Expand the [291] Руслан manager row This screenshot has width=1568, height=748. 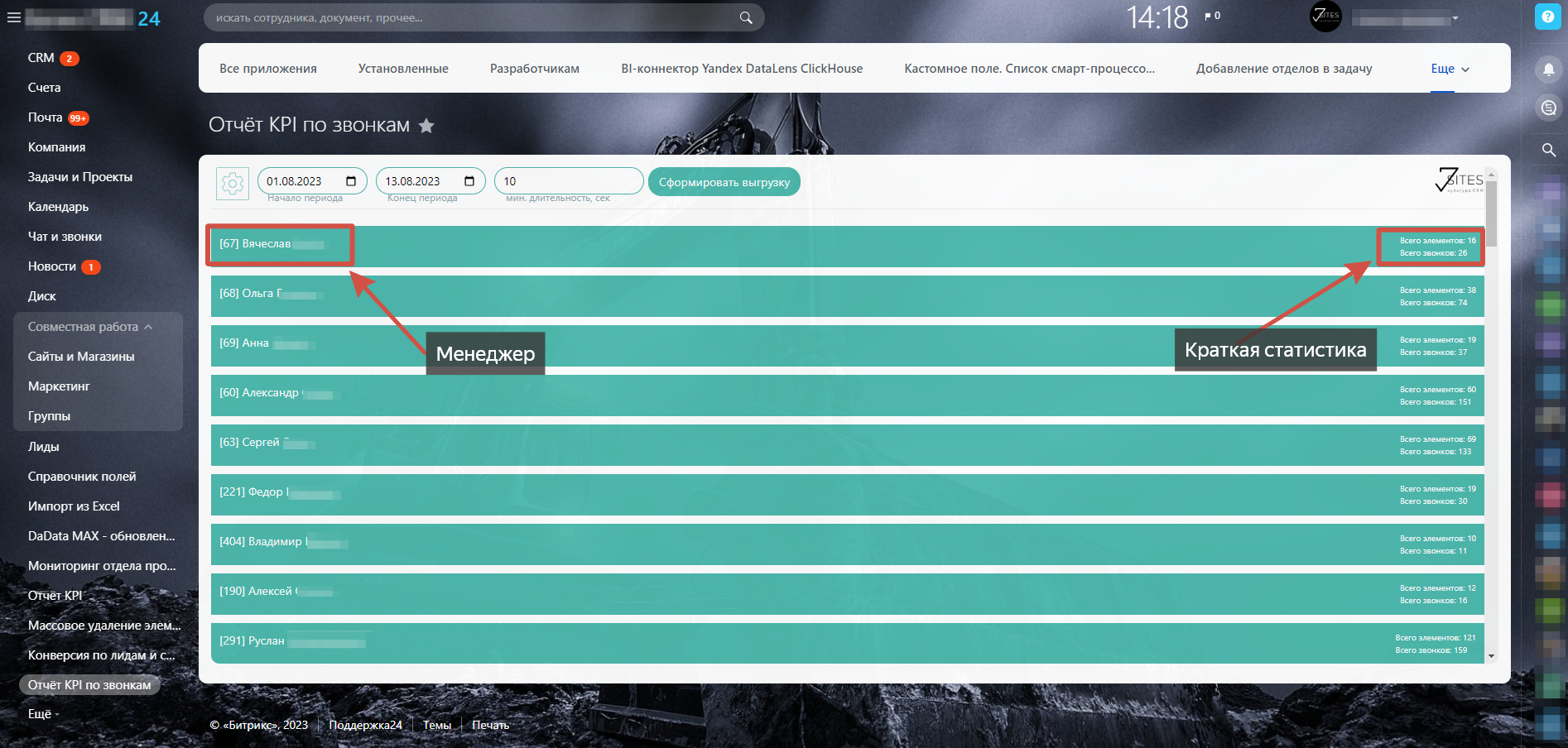pyautogui.click(x=848, y=643)
